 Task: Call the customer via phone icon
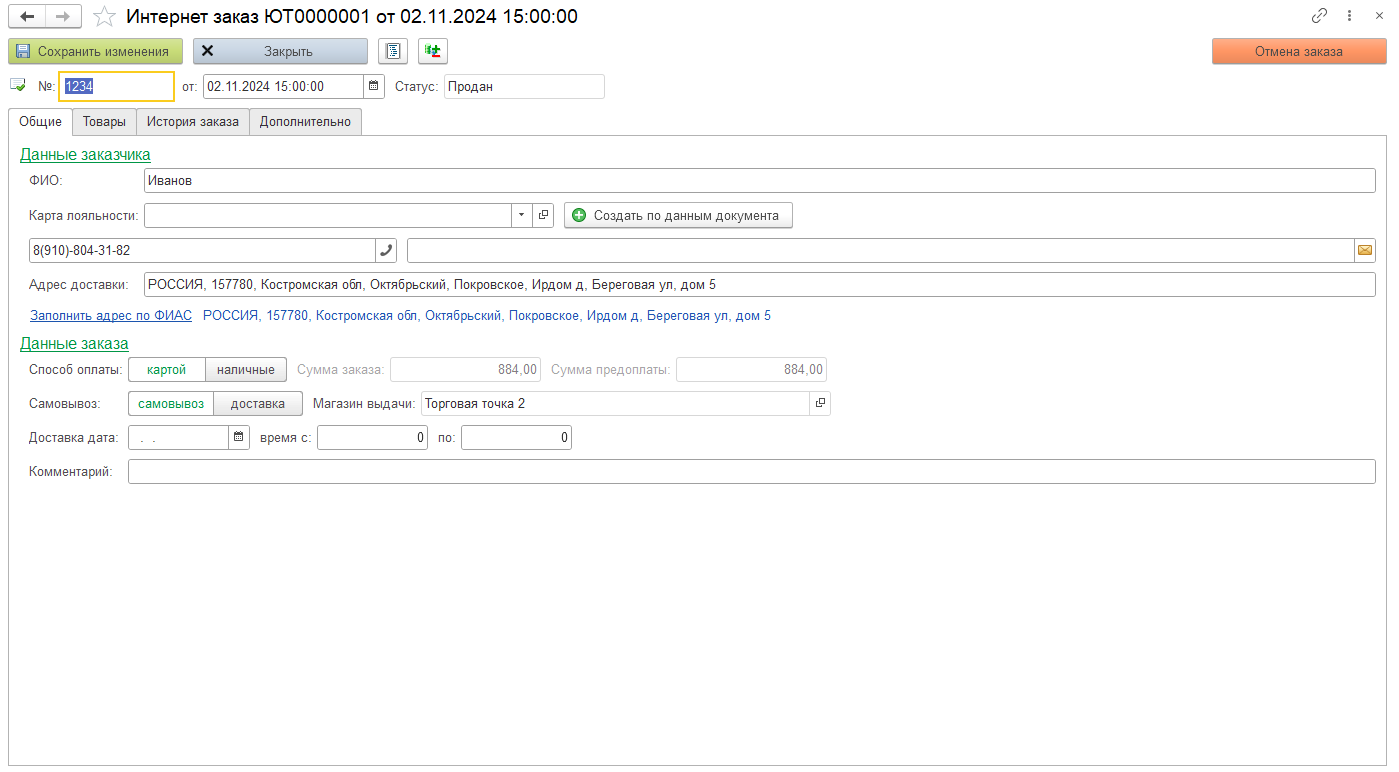[386, 250]
